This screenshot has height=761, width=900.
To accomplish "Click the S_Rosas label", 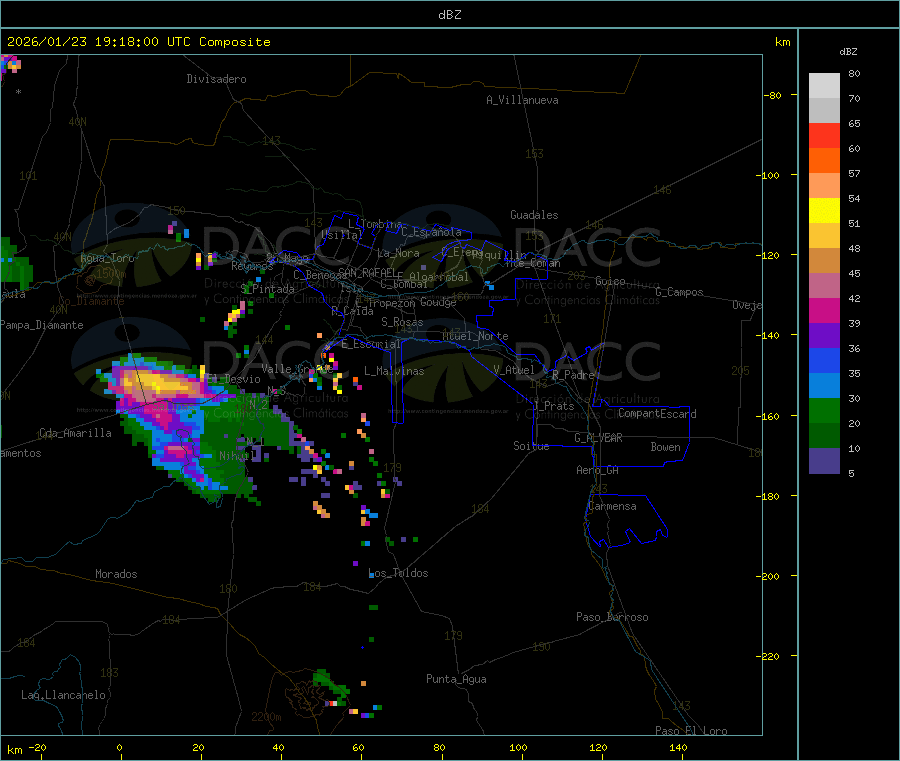I will [402, 322].
